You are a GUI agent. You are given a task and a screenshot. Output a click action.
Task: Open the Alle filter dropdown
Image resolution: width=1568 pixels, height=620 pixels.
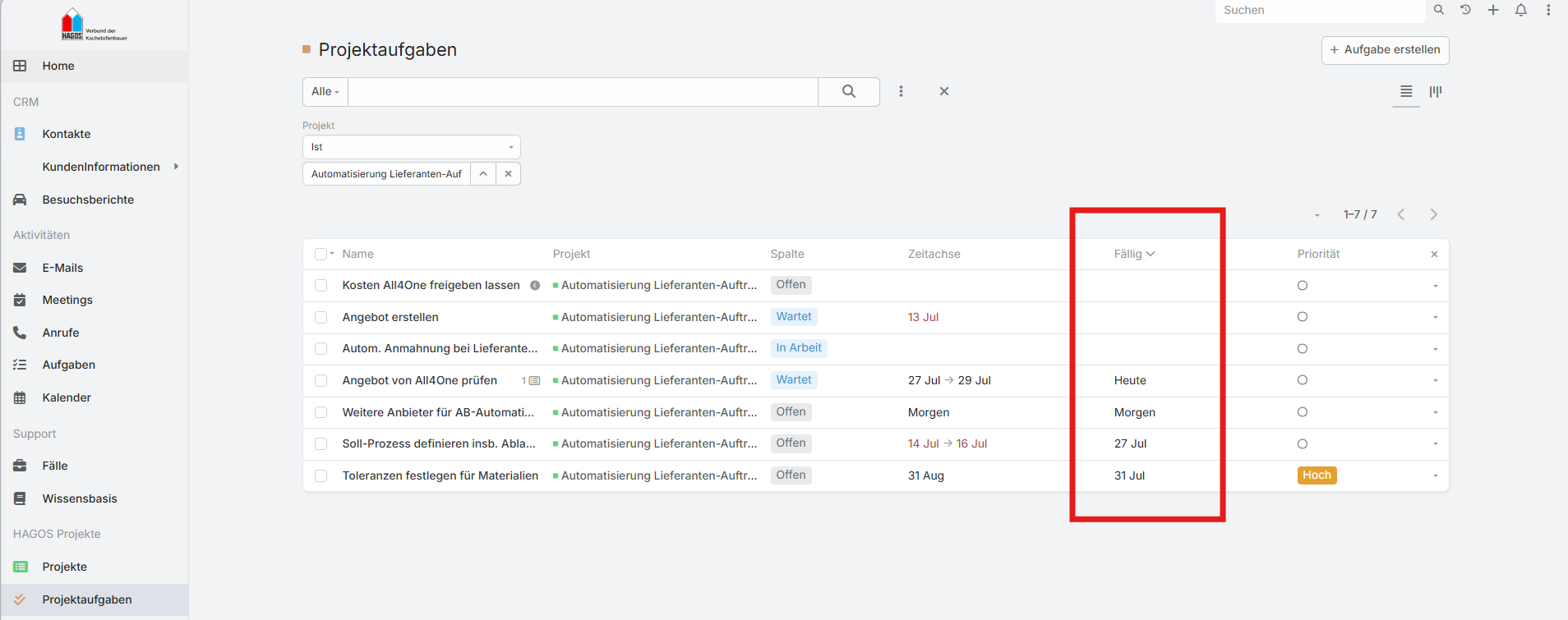pyautogui.click(x=325, y=91)
